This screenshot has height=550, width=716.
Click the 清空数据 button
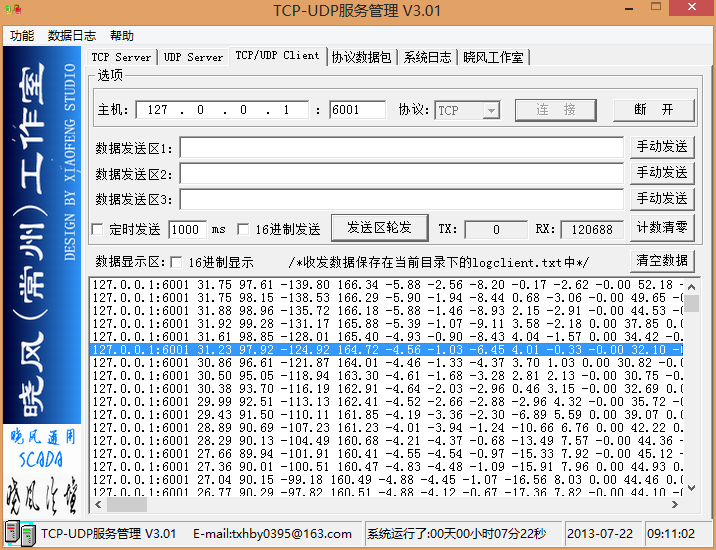tap(662, 260)
